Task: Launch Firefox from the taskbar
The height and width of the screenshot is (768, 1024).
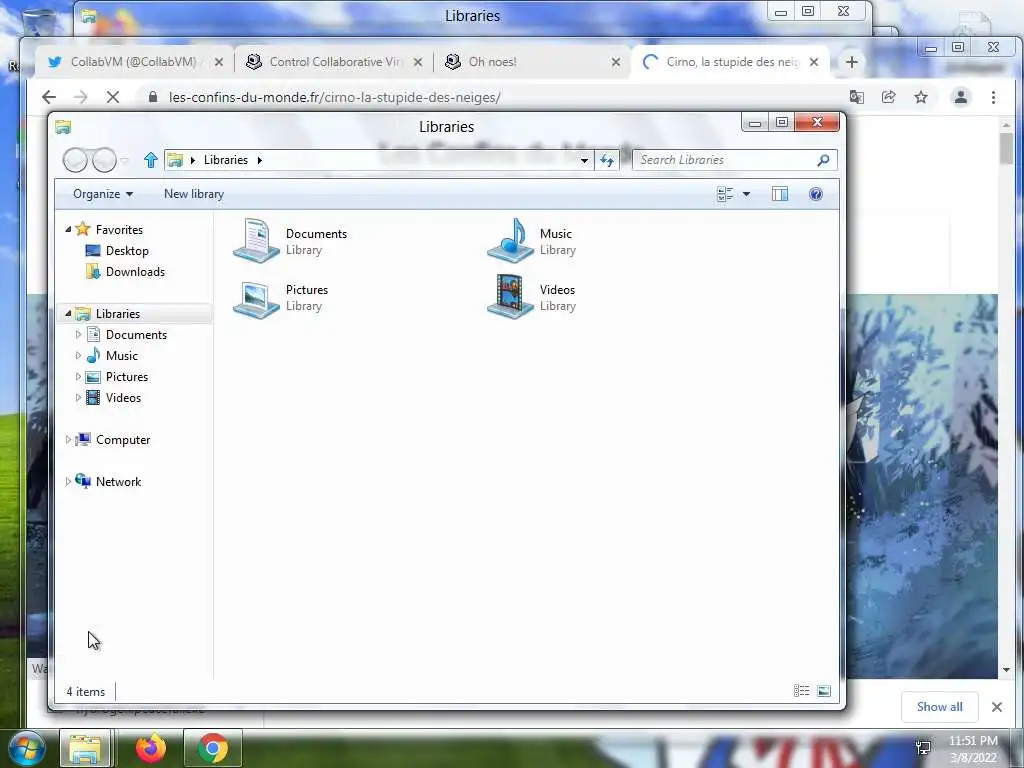Action: tap(151, 748)
